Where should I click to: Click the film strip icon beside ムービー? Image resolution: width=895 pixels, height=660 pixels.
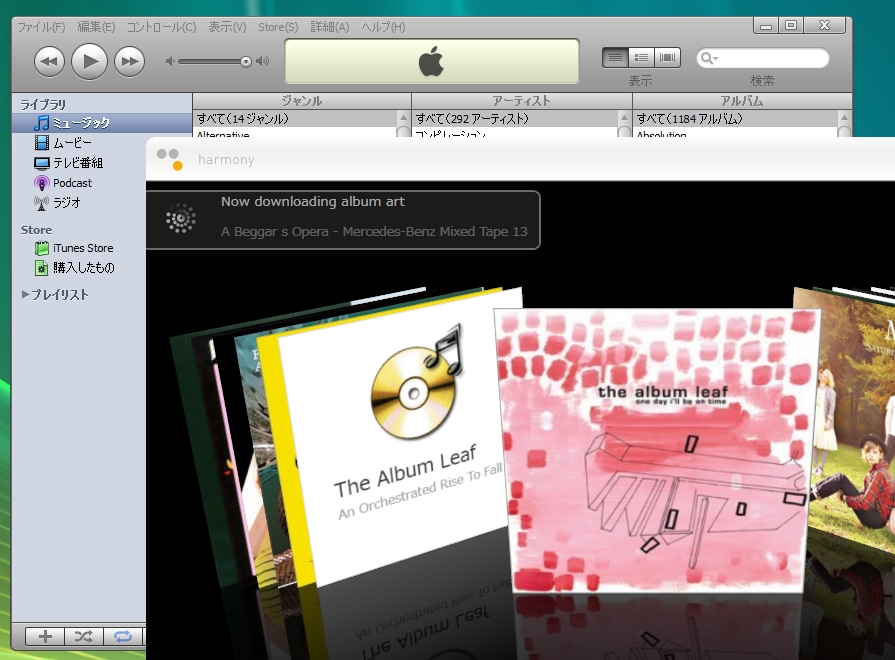(x=42, y=143)
